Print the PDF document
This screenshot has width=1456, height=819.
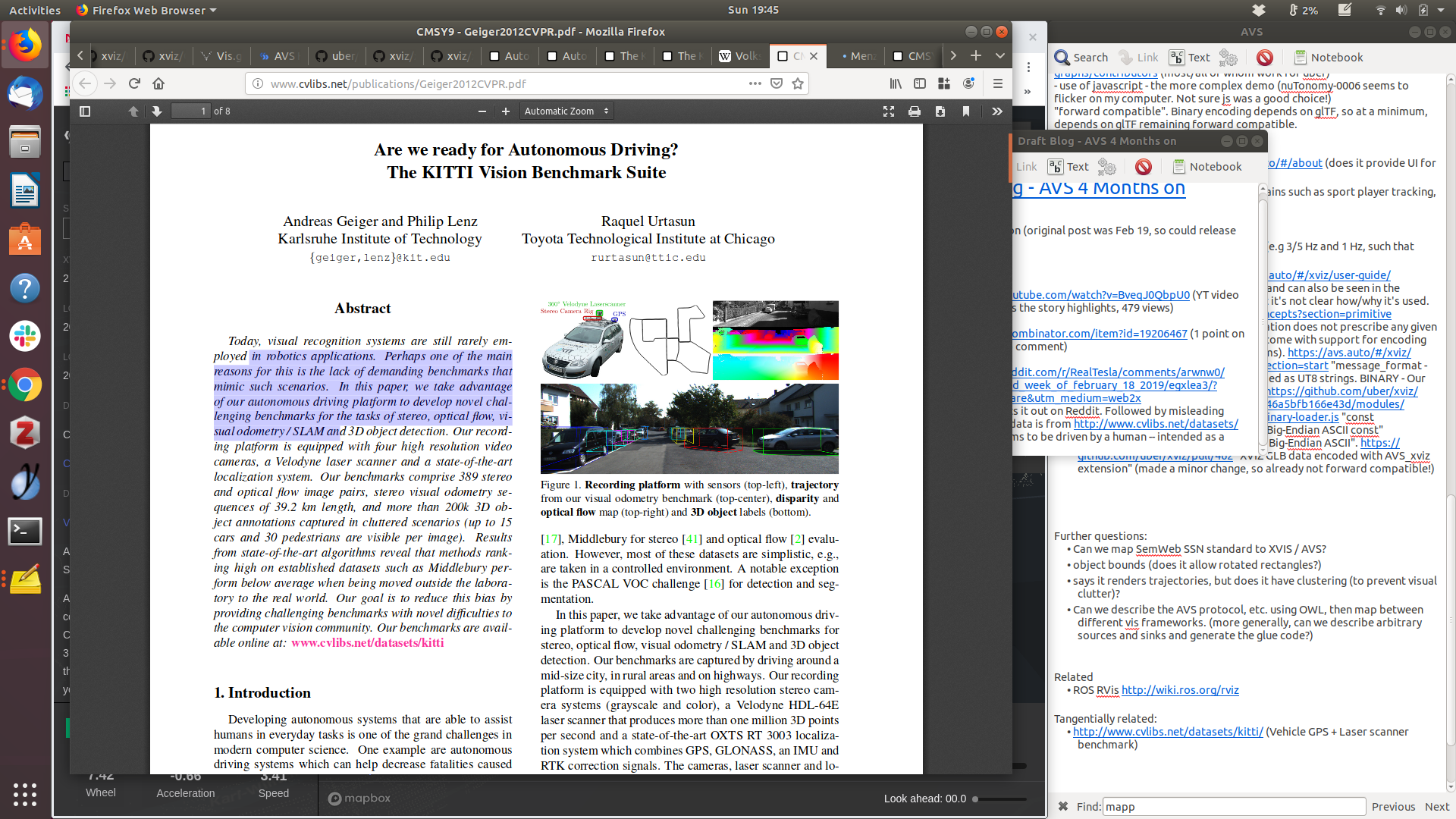pos(915,111)
